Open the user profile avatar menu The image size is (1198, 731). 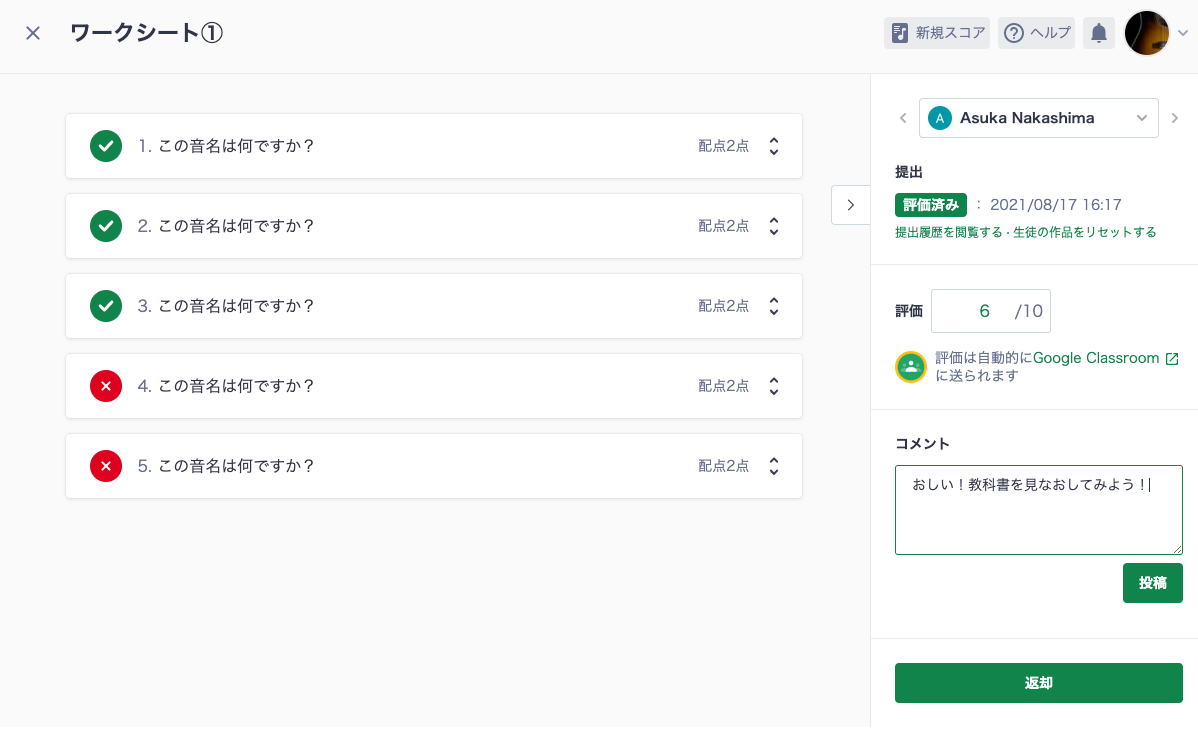click(x=1147, y=33)
